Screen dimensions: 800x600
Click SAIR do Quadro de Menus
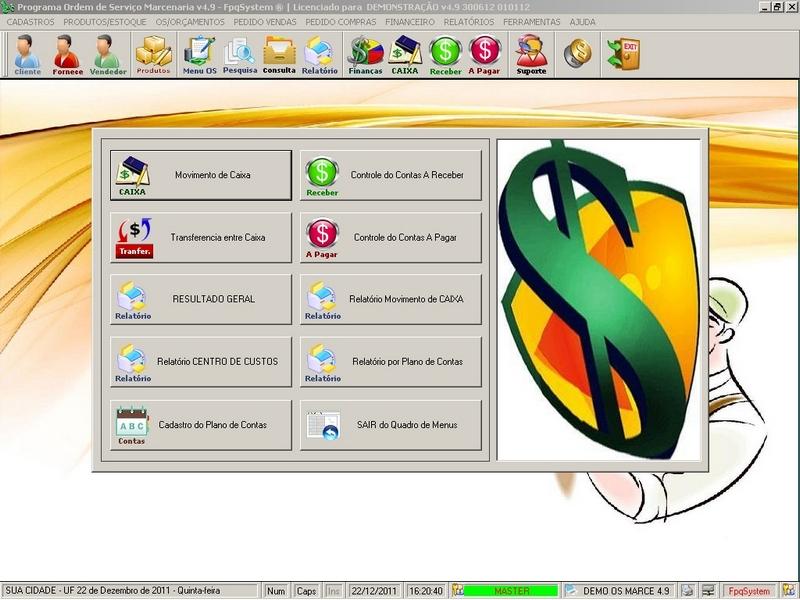(391, 424)
